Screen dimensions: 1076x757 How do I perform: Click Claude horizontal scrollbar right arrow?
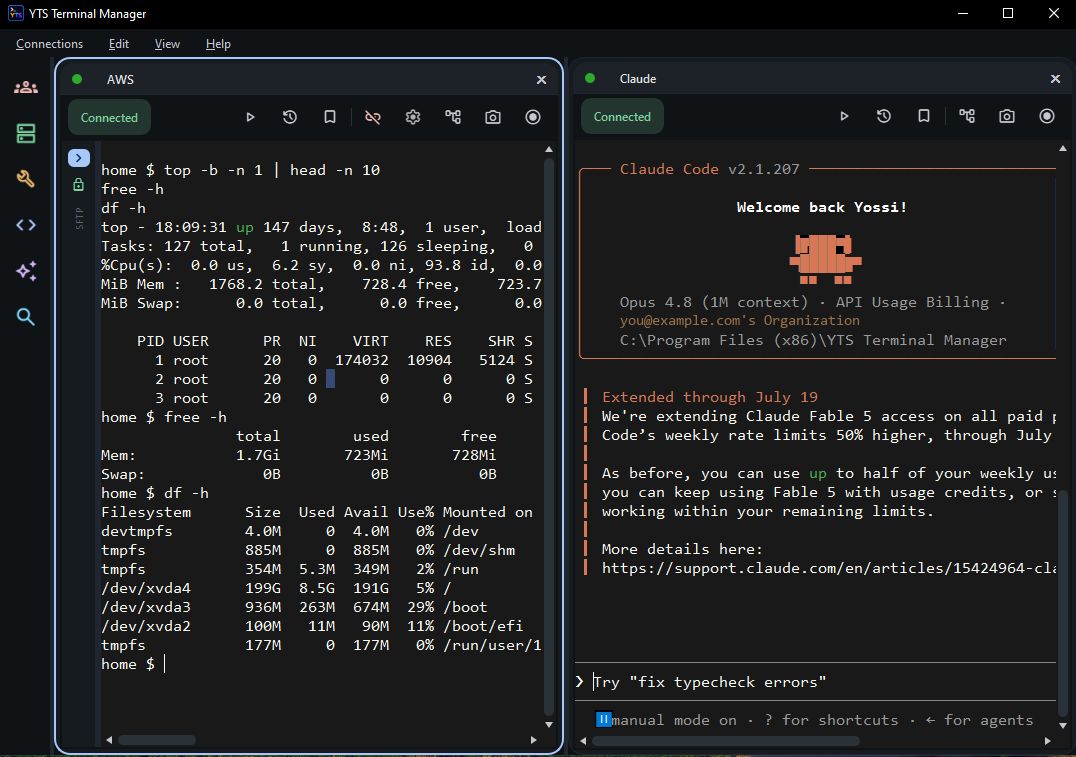1048,741
